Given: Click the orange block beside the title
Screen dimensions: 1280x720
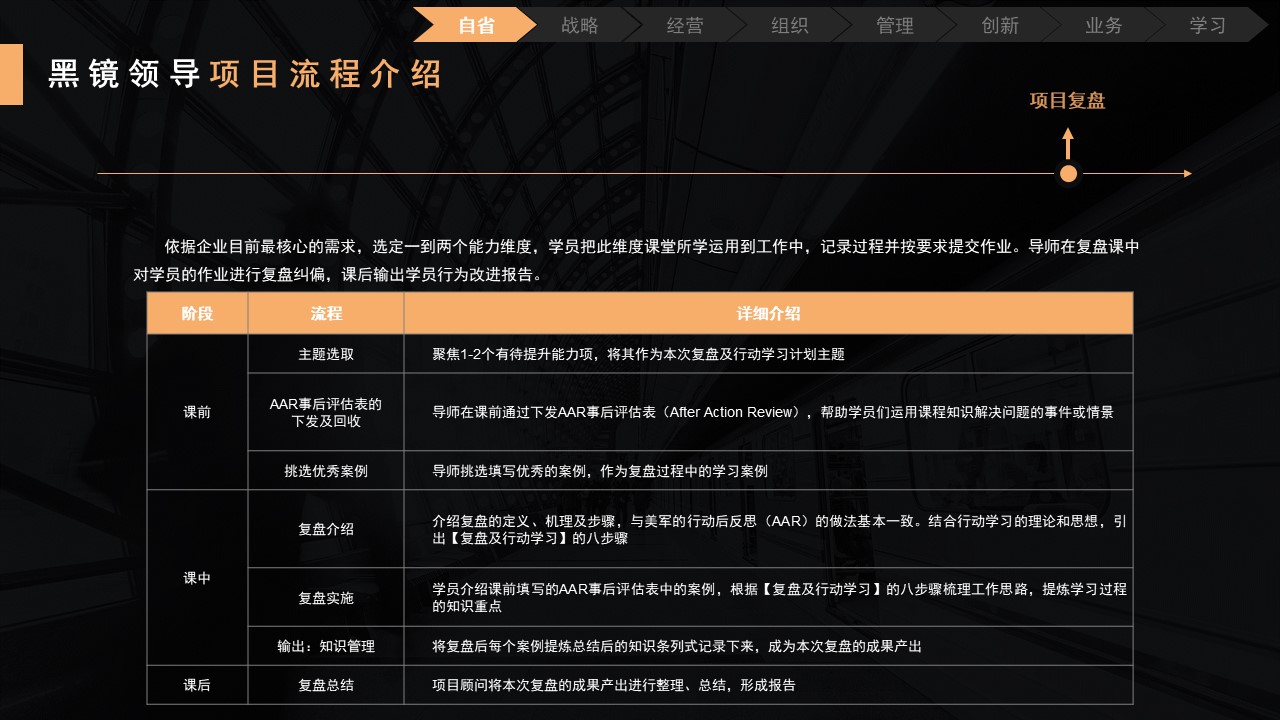Looking at the screenshot, I should (11, 74).
